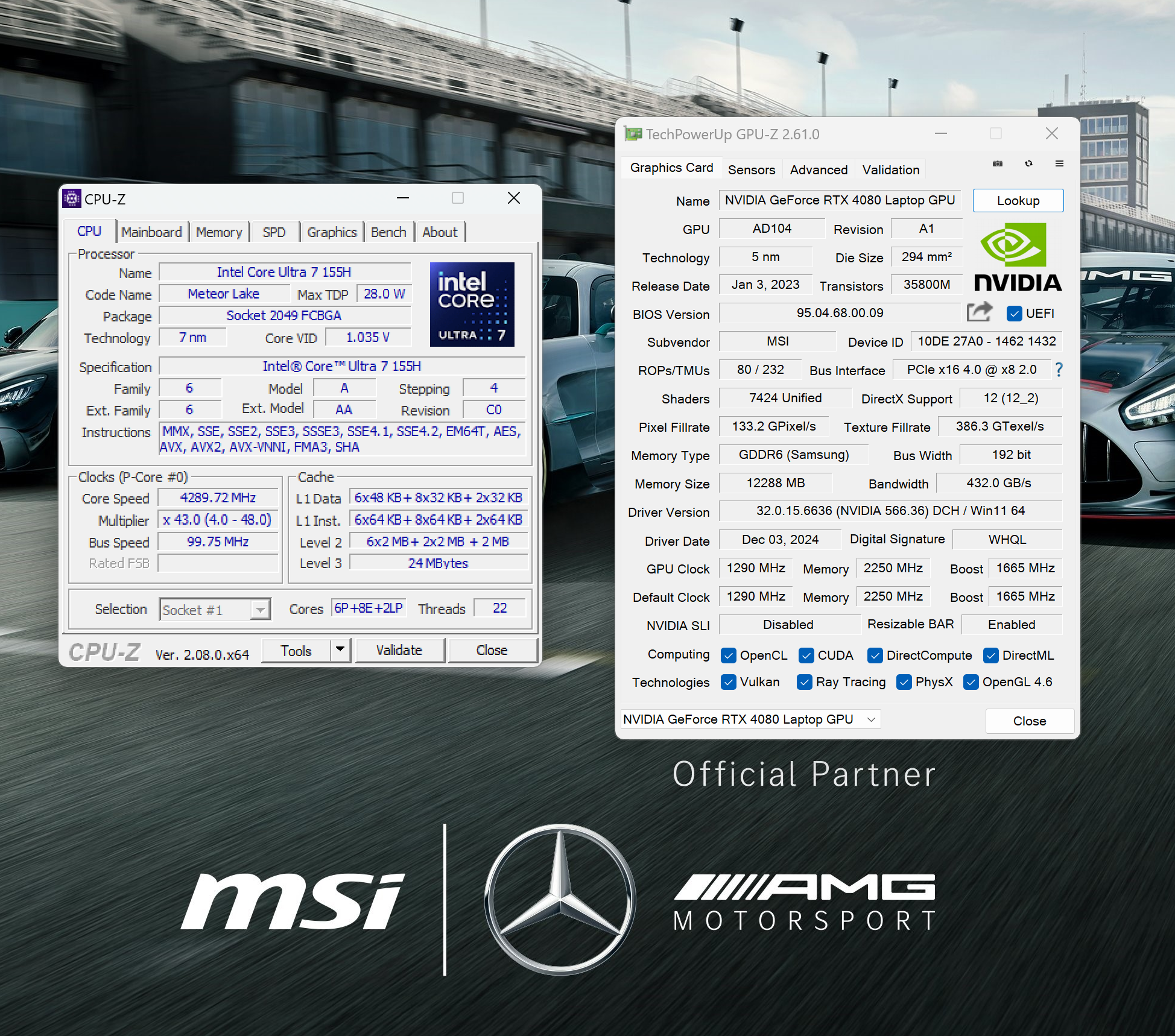Screen dimensions: 1175x1036
Task: Click the GPU Name field
Action: tap(840, 200)
